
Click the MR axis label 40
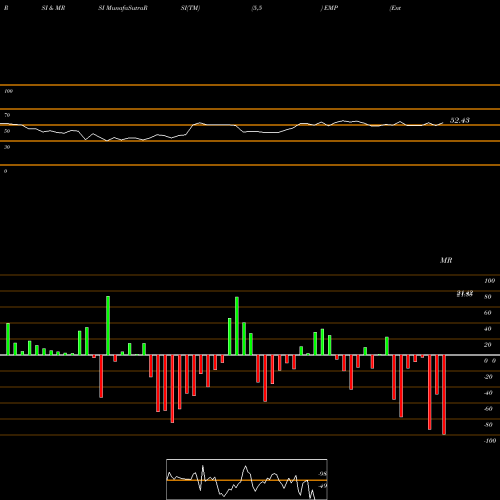pos(488,329)
